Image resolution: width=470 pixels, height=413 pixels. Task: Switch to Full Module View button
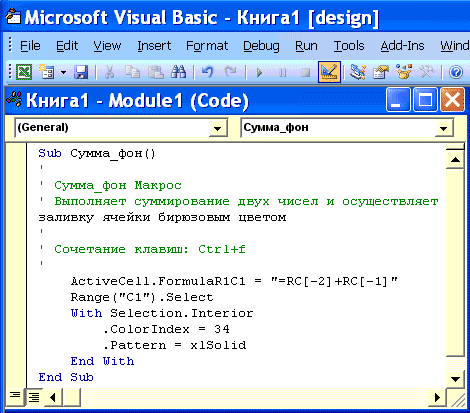[x=34, y=397]
